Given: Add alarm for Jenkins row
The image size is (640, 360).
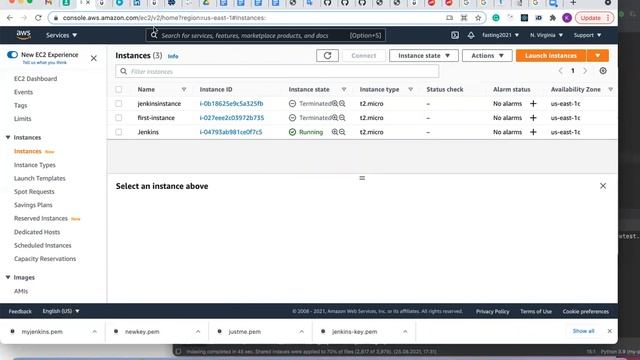Looking at the screenshot, I should pos(533,132).
